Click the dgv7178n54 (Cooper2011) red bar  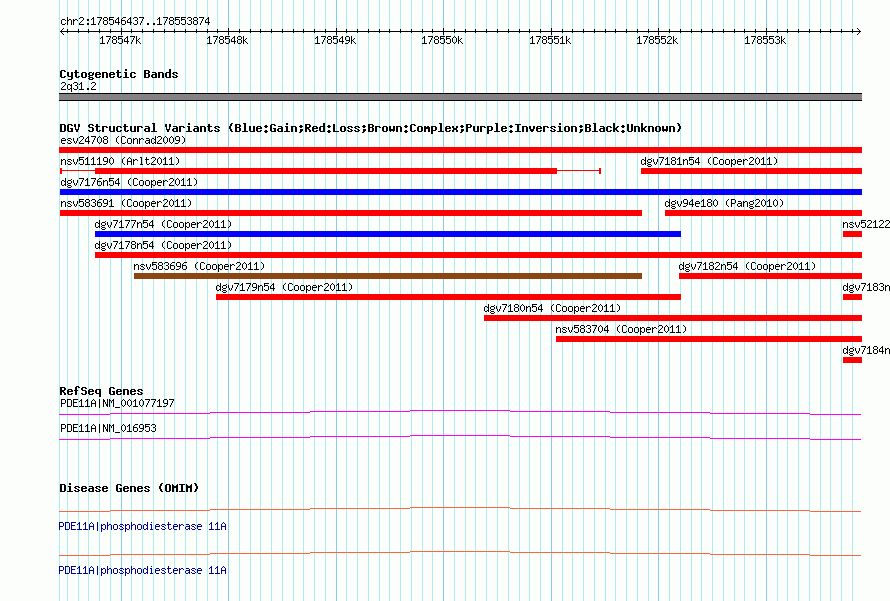click(x=478, y=255)
